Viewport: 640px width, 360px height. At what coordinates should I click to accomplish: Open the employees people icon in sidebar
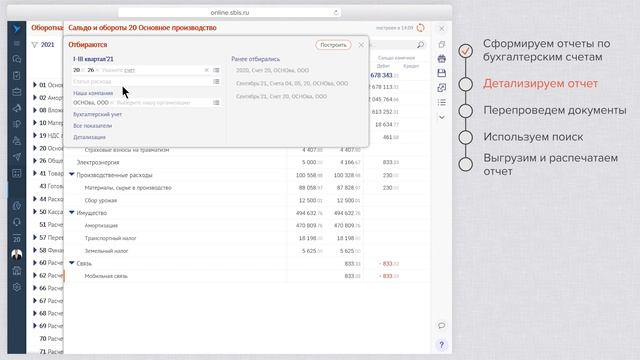[x=17, y=141]
